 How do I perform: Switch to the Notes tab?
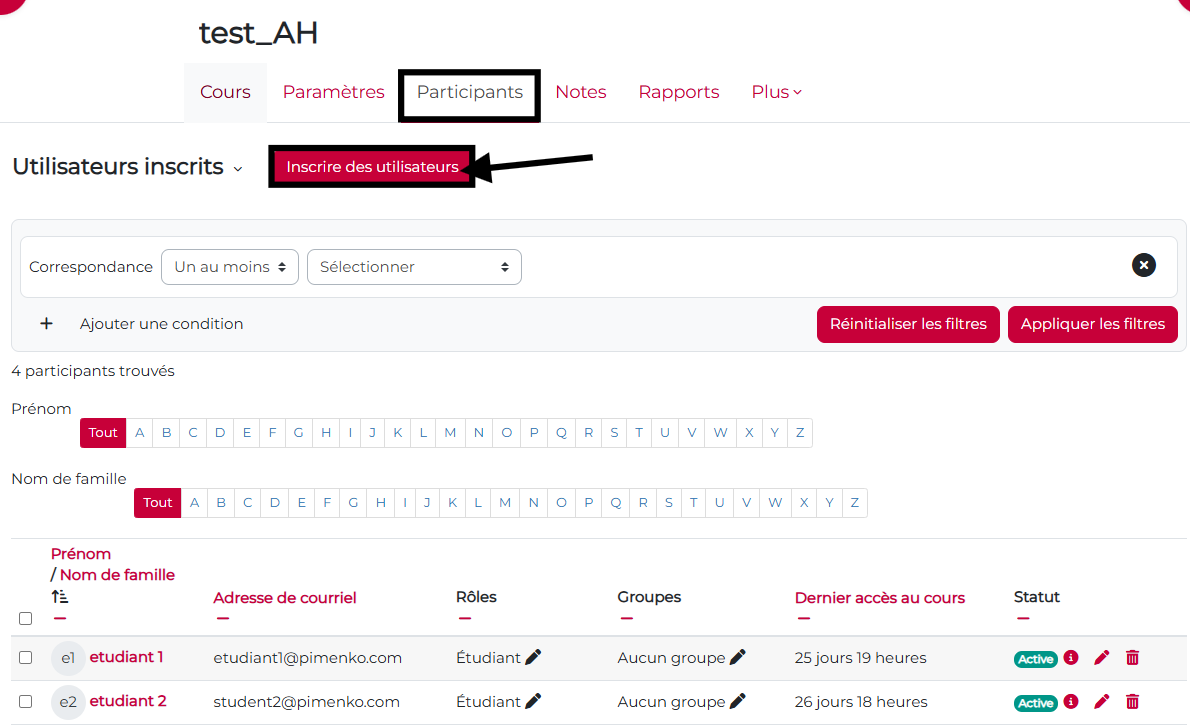point(580,92)
